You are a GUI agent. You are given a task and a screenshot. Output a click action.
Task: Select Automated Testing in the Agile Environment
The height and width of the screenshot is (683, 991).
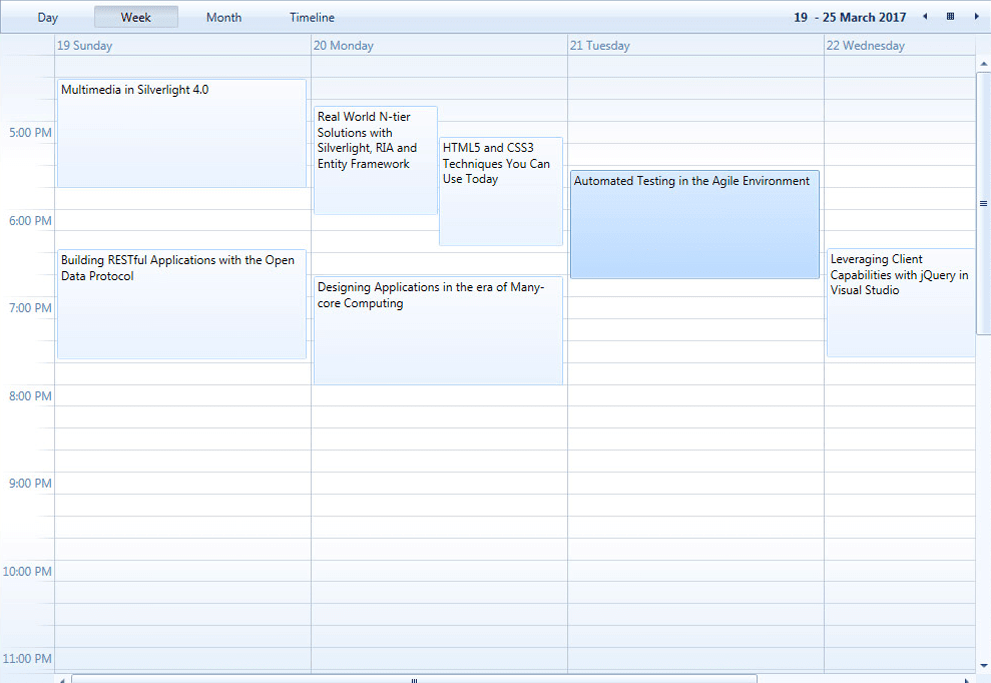(x=695, y=224)
